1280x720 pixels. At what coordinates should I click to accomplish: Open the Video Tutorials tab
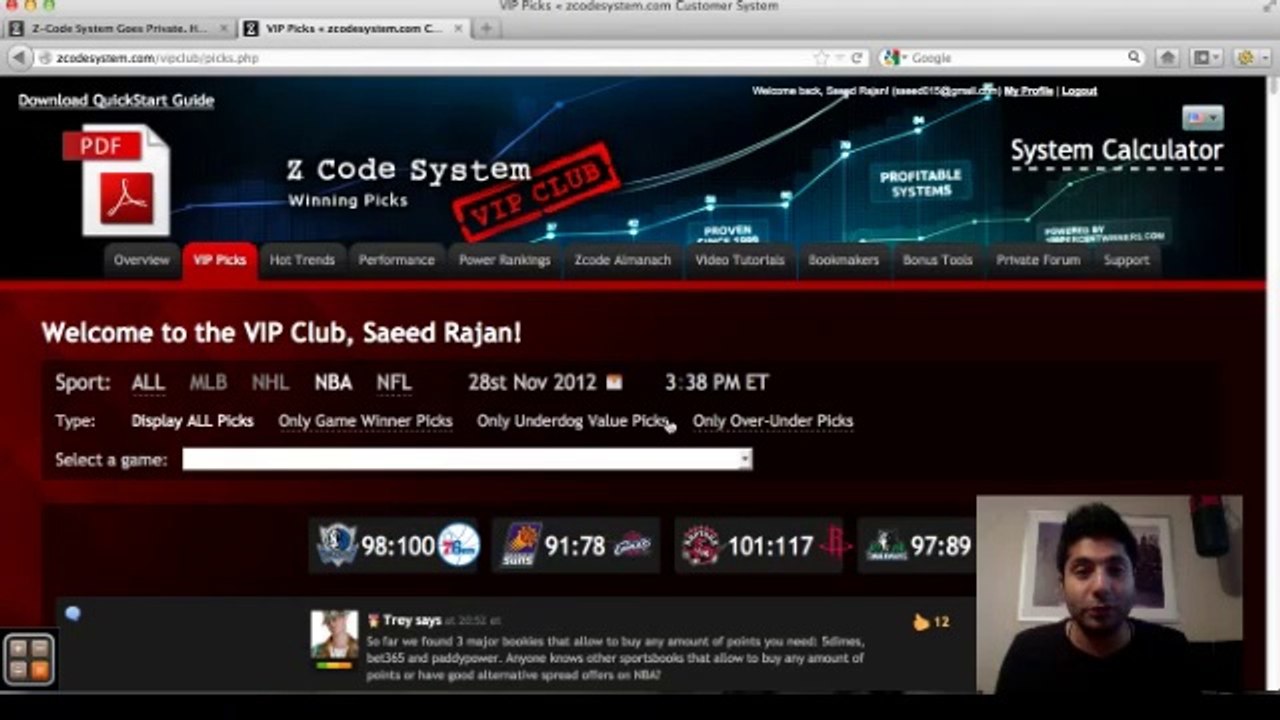[x=740, y=260]
